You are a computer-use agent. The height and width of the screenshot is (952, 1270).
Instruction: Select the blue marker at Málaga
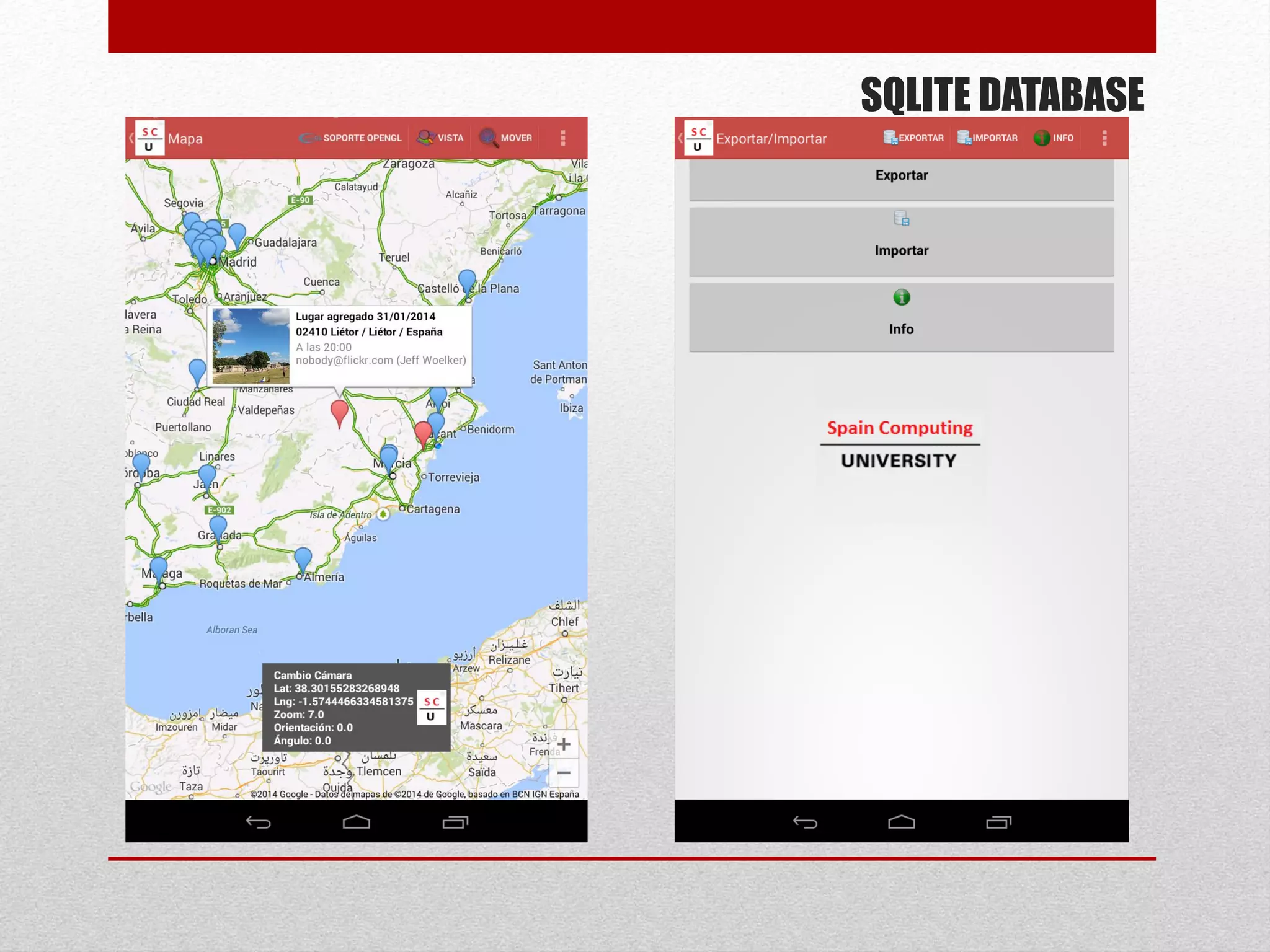click(159, 570)
